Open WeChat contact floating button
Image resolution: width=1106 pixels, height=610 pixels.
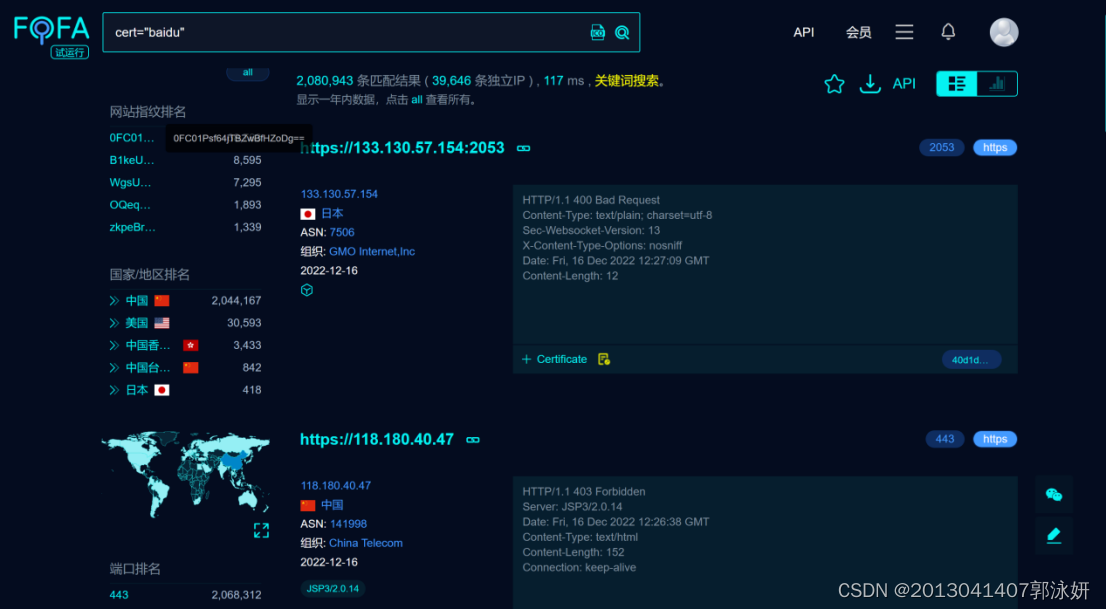[x=1054, y=494]
